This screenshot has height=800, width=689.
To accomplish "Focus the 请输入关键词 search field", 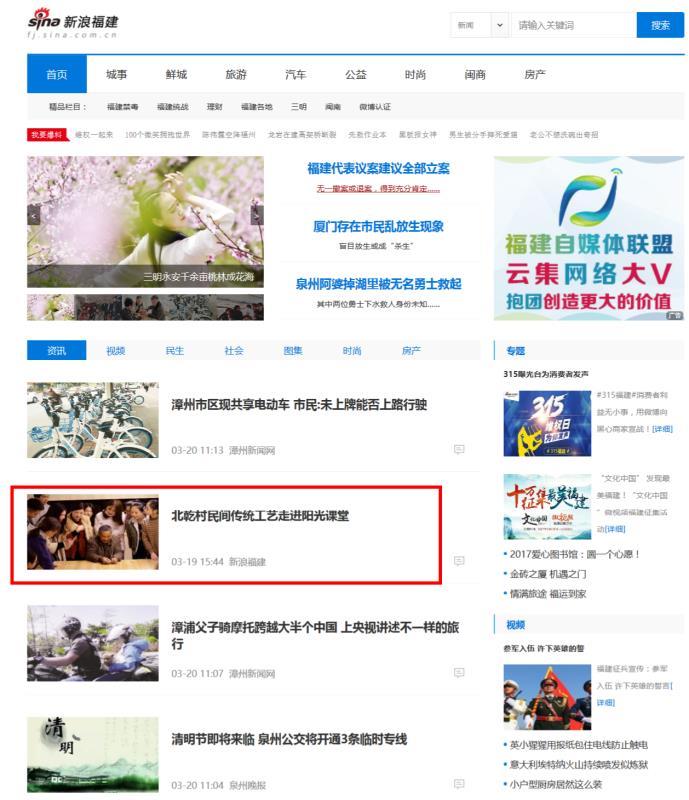I will coord(574,25).
